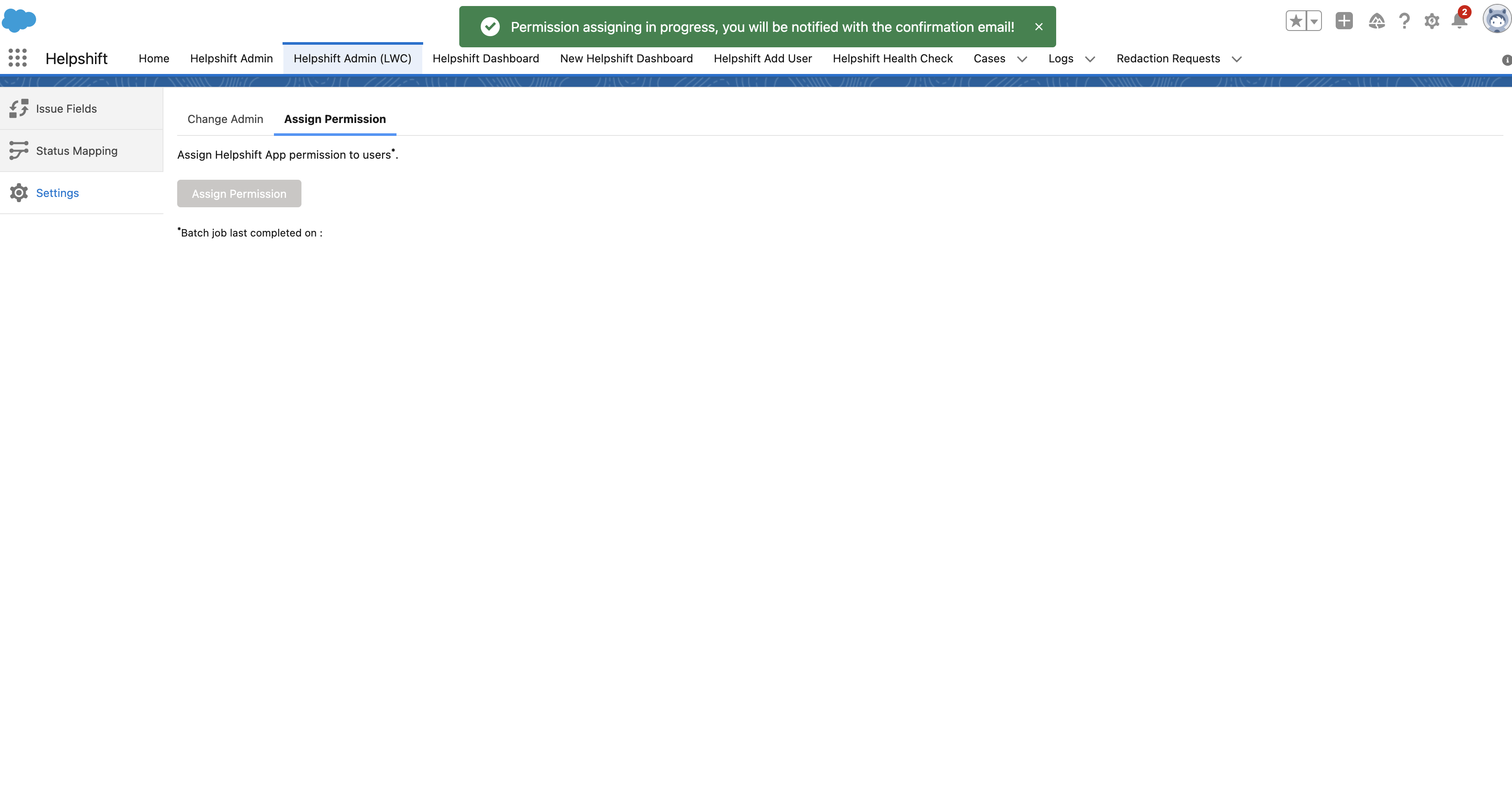Expand the Logs tab dropdown chevron
Viewport: 1512px width, 805px height.
(1090, 59)
